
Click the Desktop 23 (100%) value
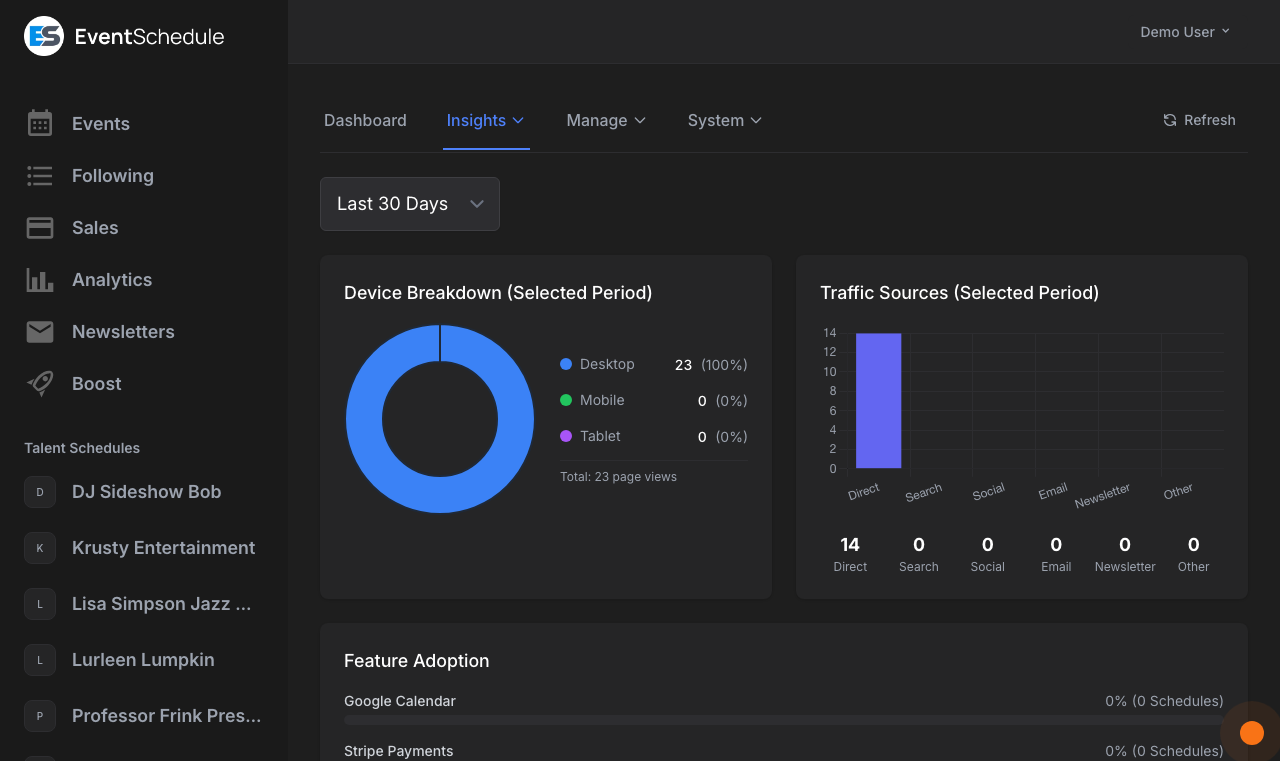click(x=711, y=365)
